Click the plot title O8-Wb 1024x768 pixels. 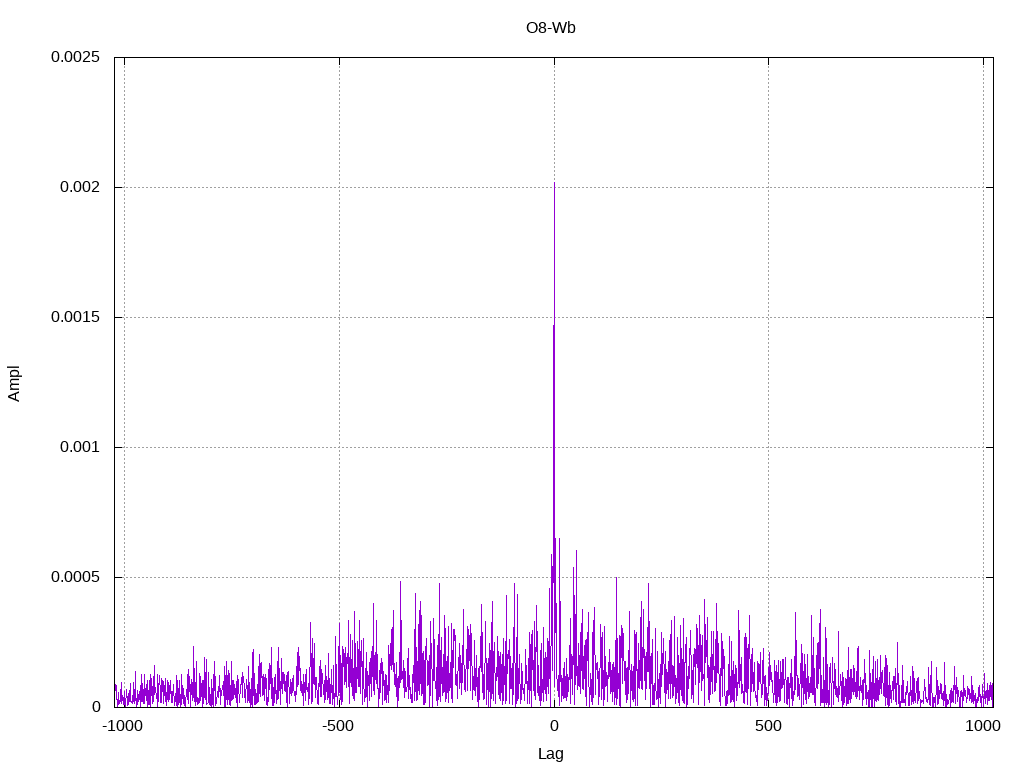[551, 28]
